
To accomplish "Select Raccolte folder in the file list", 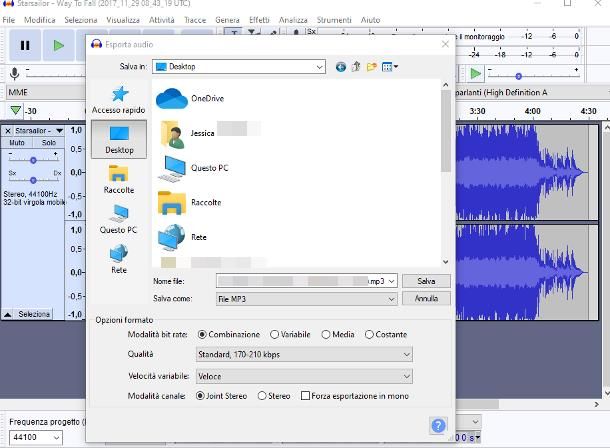I will coord(189,203).
